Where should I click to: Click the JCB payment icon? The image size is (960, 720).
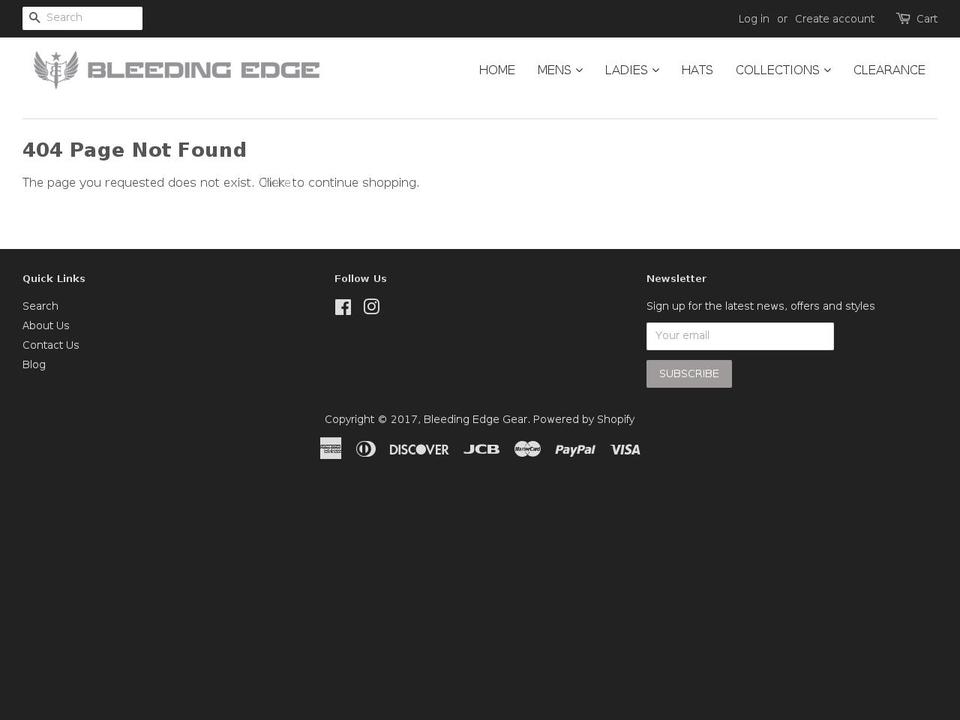click(x=481, y=449)
